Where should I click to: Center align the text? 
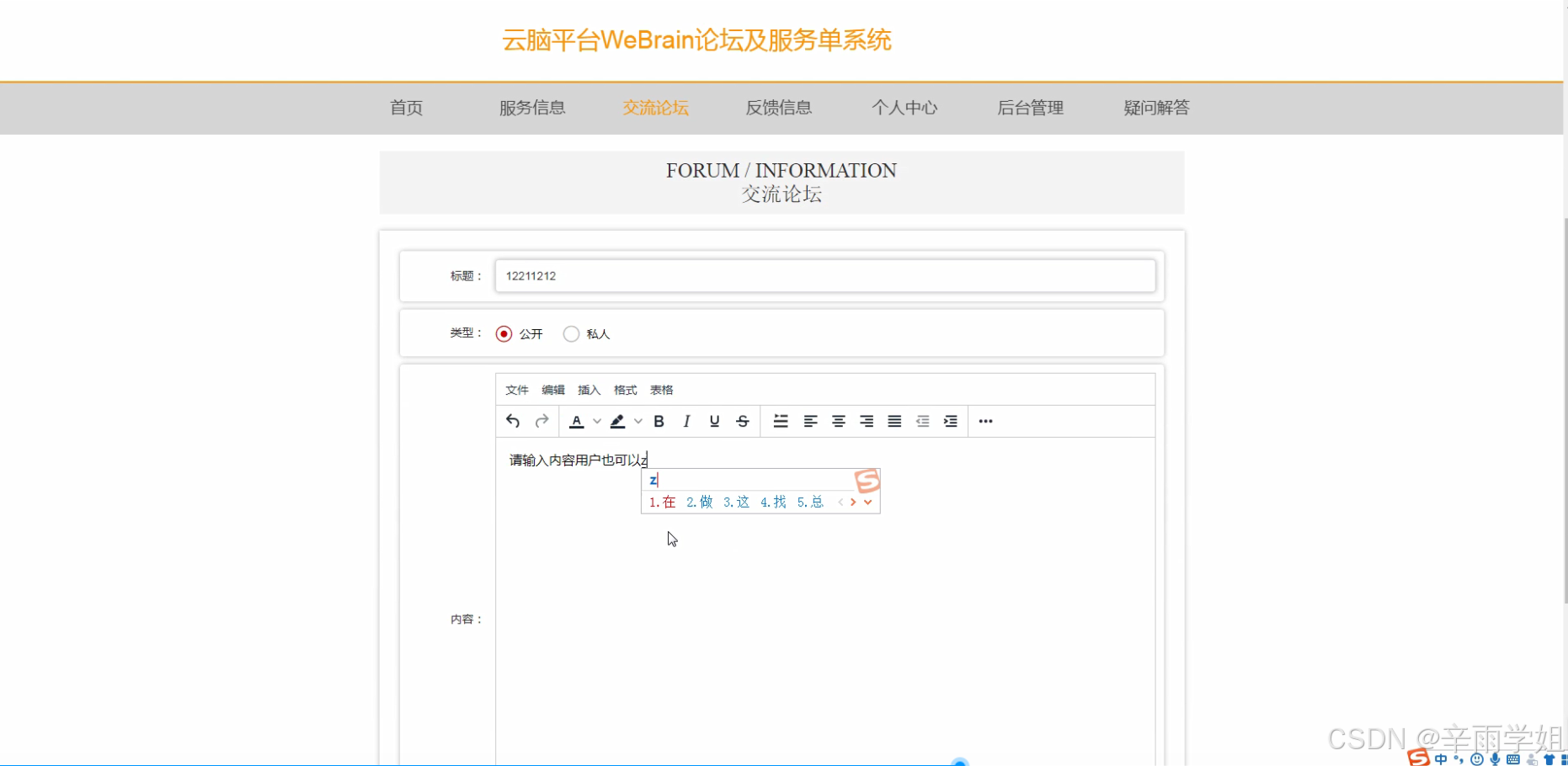click(x=839, y=421)
